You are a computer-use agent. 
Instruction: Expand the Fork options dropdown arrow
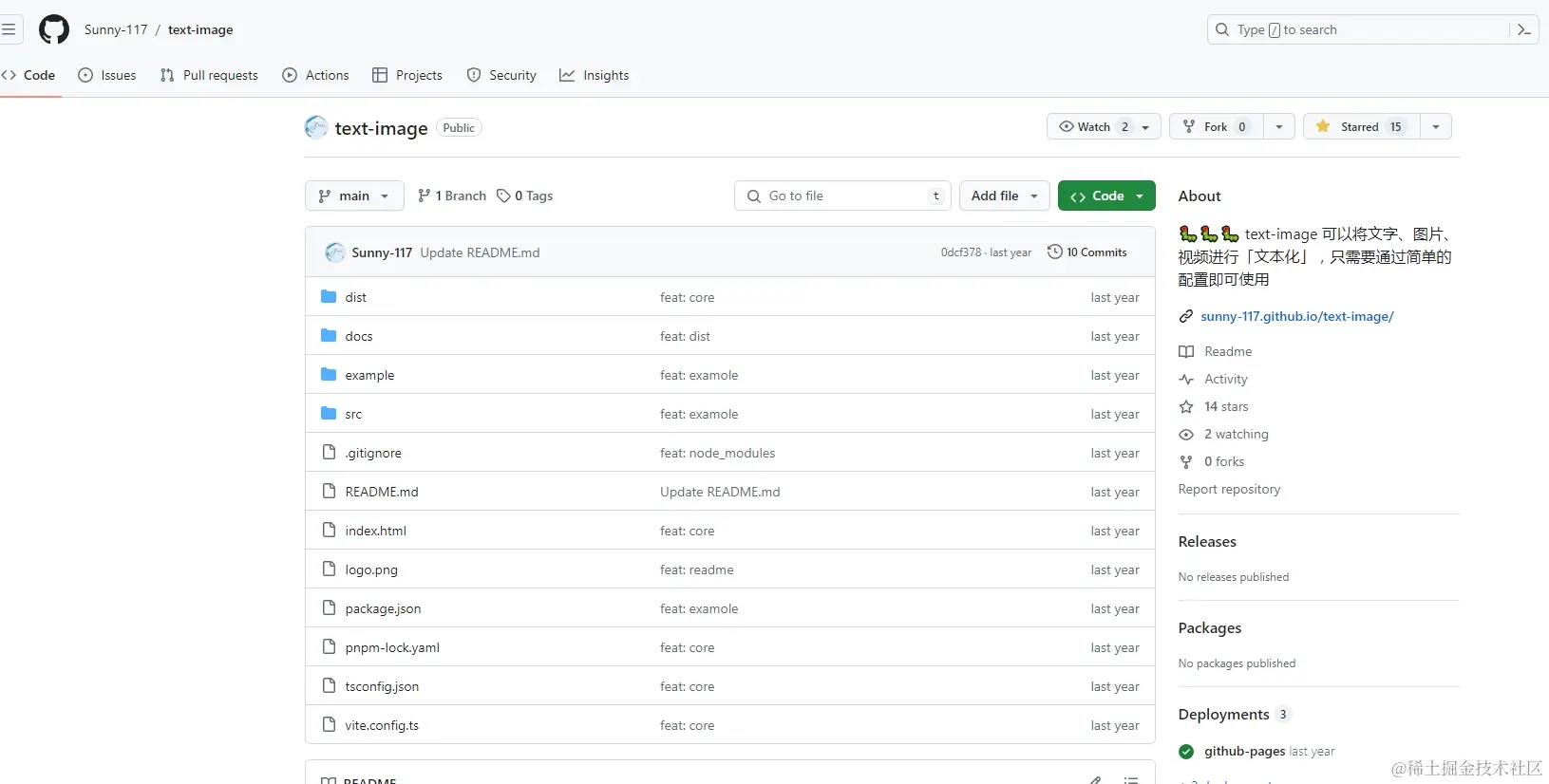pyautogui.click(x=1279, y=126)
